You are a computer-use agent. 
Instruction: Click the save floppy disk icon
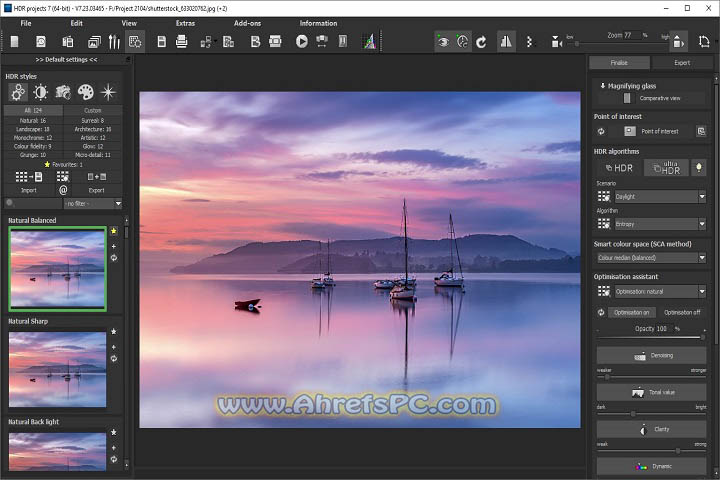point(161,42)
